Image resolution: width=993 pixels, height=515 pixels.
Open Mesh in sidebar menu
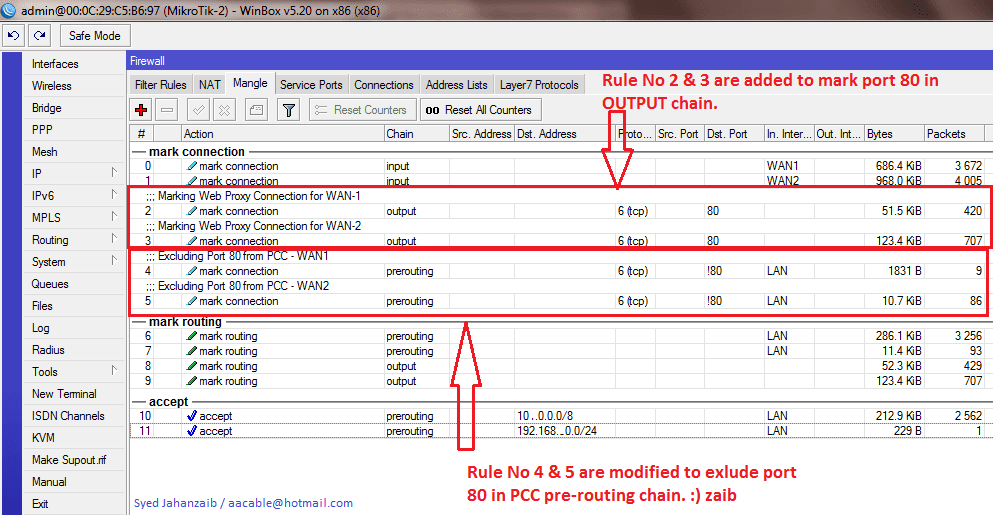[x=45, y=152]
